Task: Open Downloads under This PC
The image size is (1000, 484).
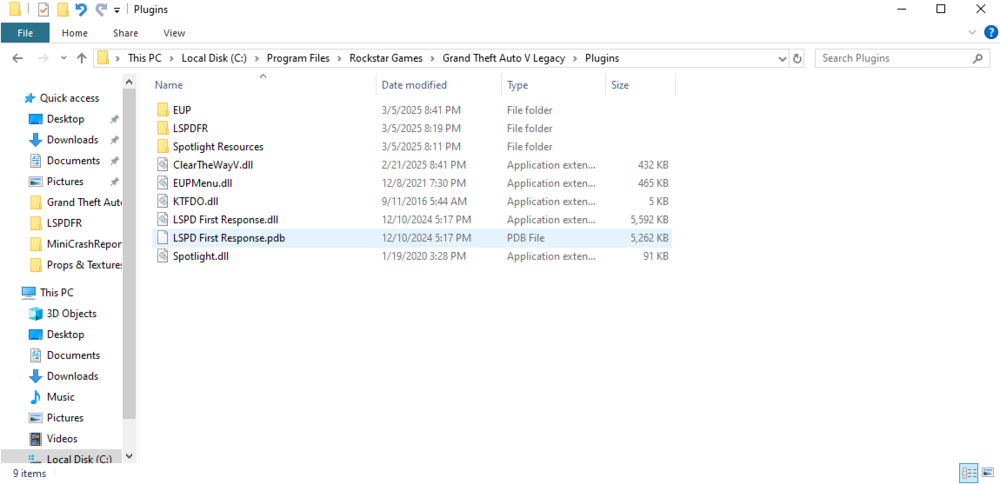Action: 72,376
